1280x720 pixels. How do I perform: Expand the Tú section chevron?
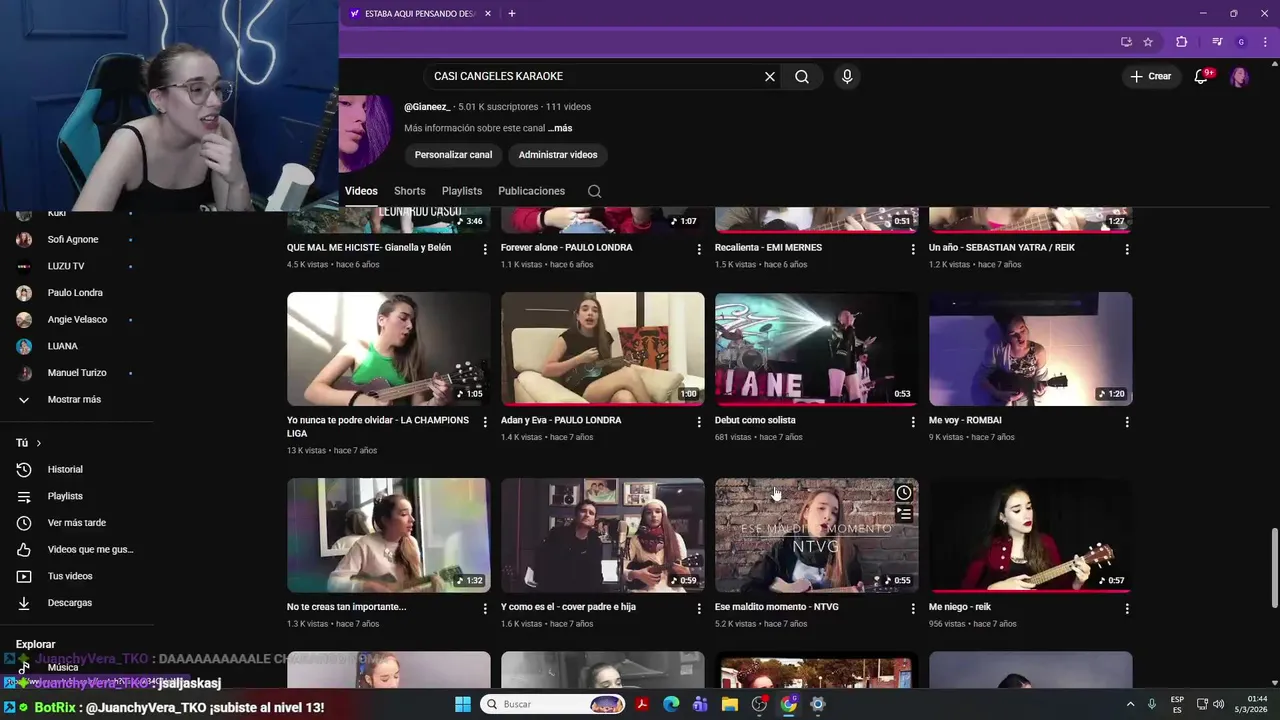[x=39, y=443]
